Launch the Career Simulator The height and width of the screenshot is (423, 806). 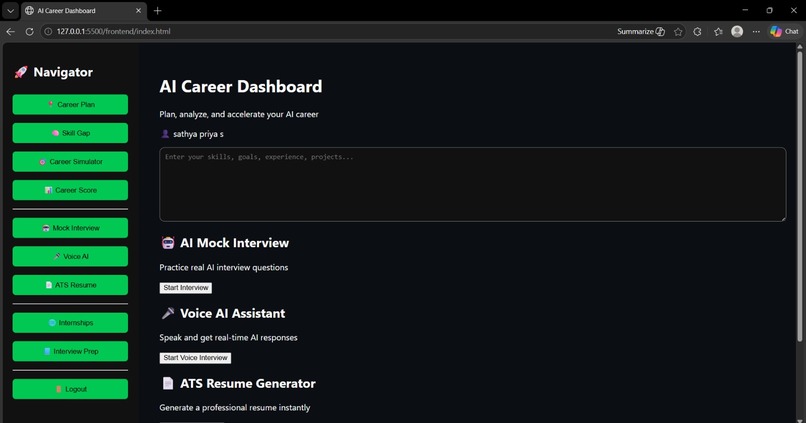pyautogui.click(x=70, y=161)
